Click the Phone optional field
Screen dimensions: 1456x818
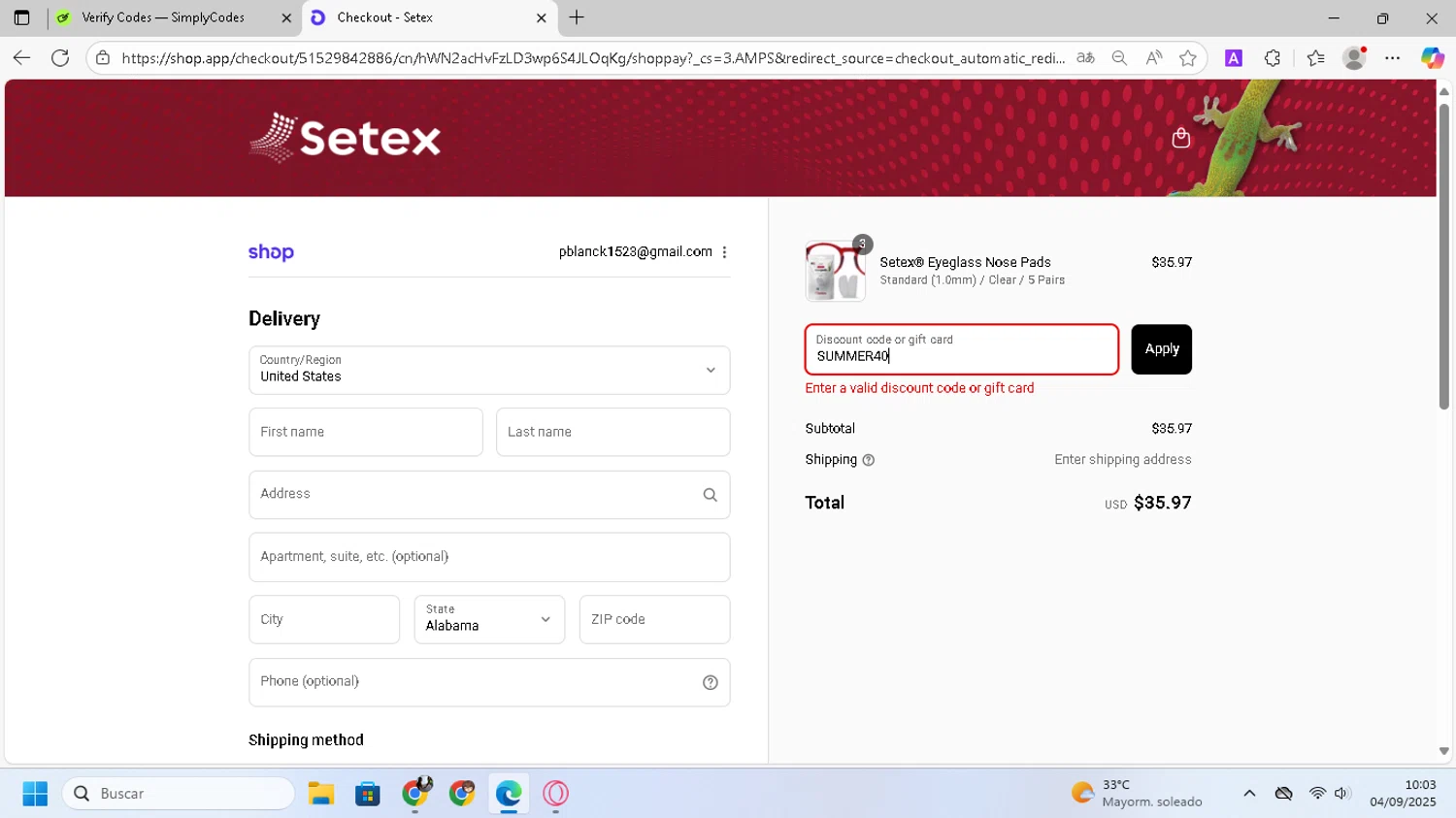[489, 682]
